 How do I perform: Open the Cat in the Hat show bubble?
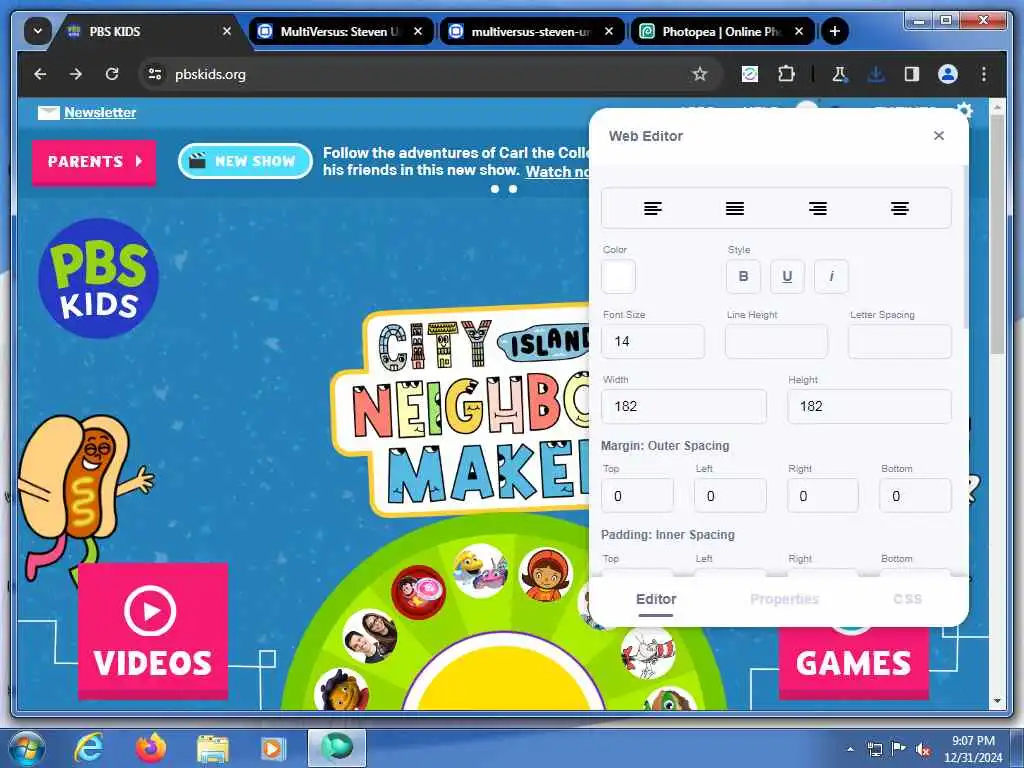[x=647, y=653]
